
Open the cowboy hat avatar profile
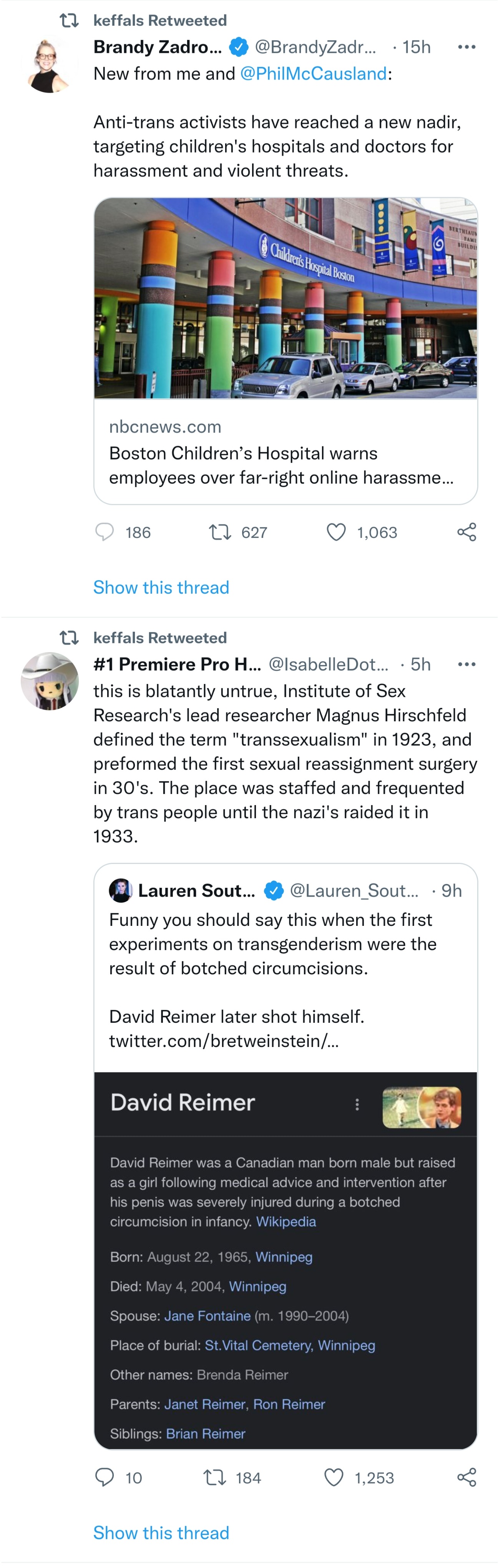point(49,681)
